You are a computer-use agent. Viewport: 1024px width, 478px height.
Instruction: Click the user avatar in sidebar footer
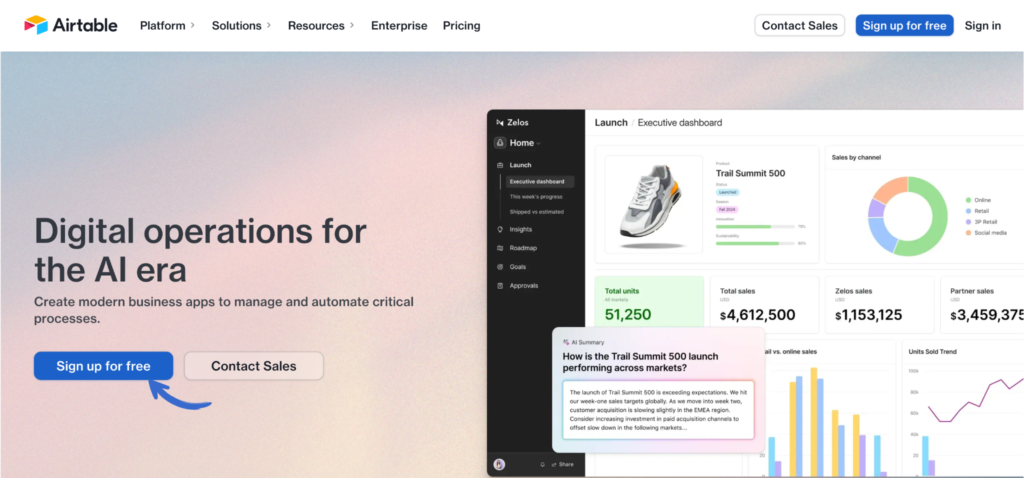[500, 464]
